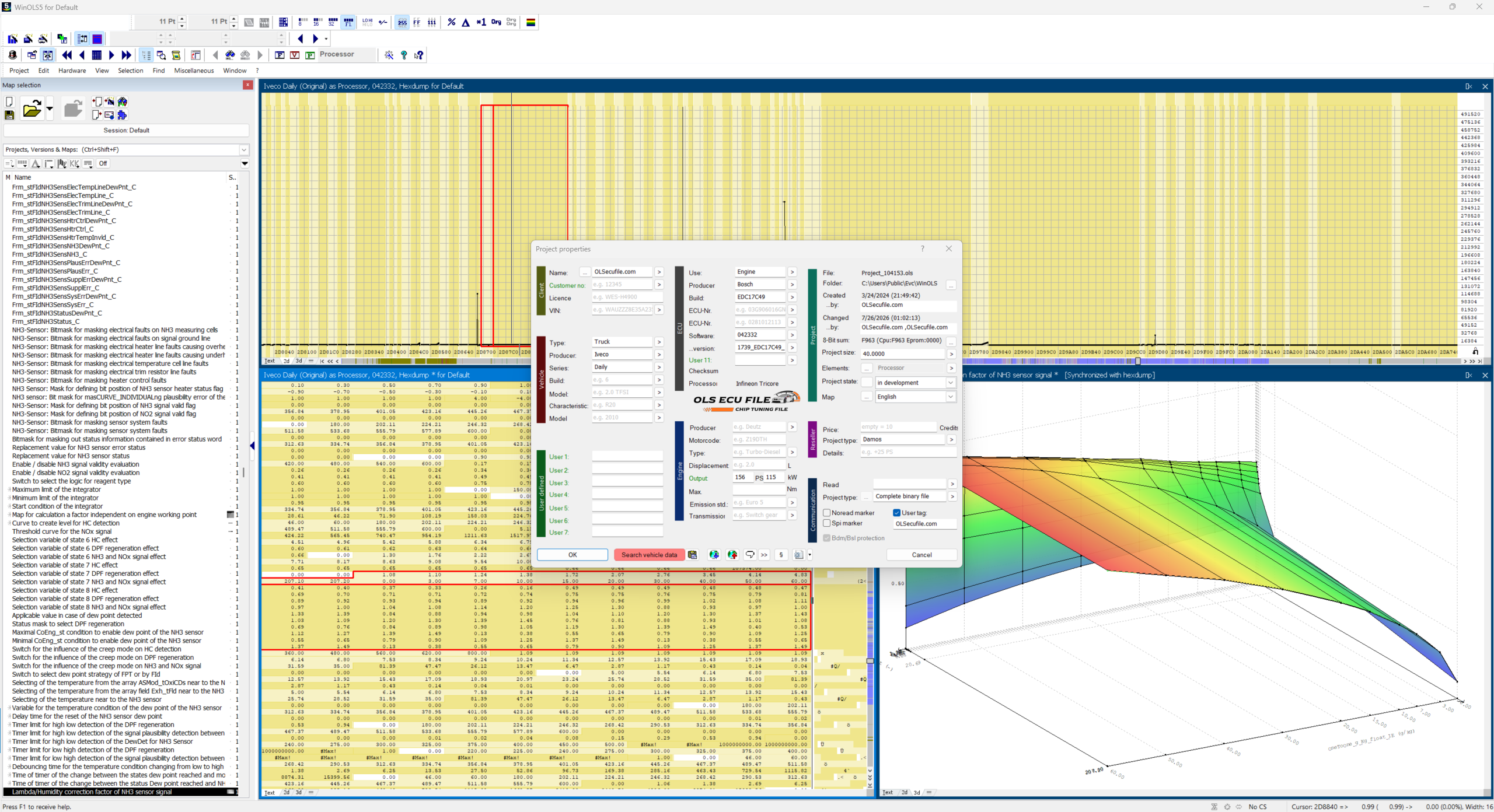Click Cancel in Project properties dialog
Viewport: 1494px width, 812px height.
click(921, 555)
